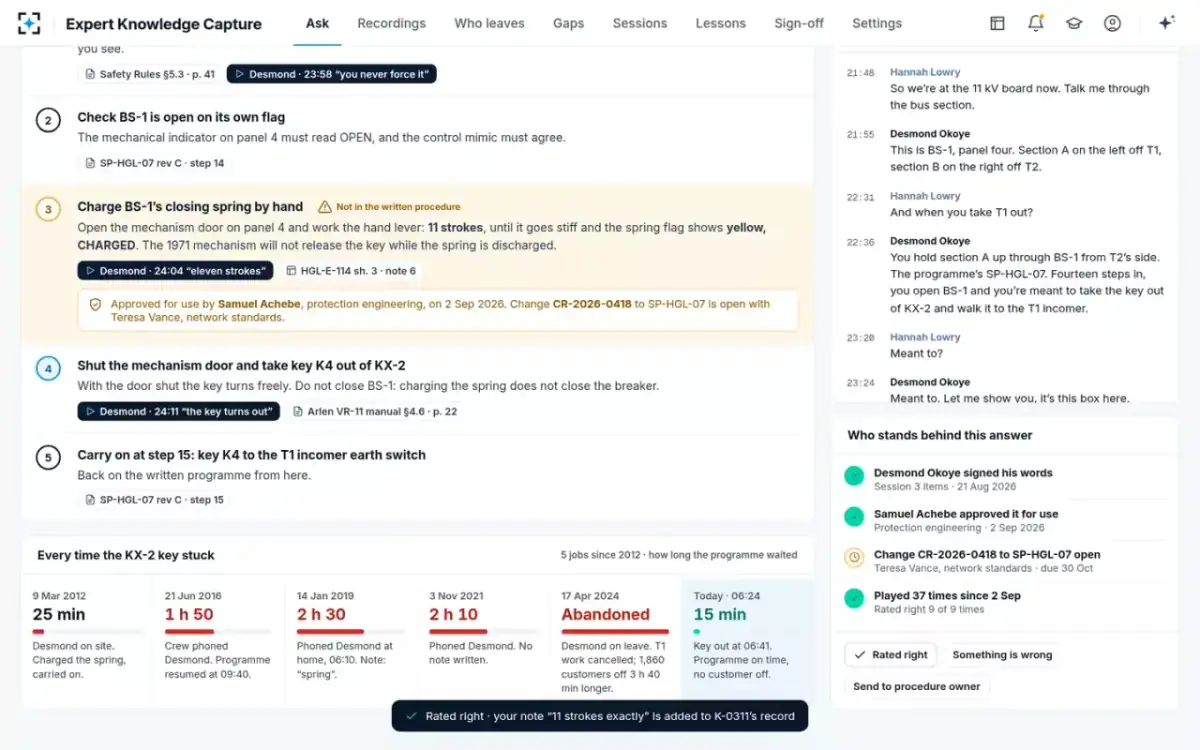Open 'Arlen VR-11 manual §4.6 · p. 22' reference
Image resolution: width=1200 pixels, height=750 pixels.
pyautogui.click(x=376, y=411)
